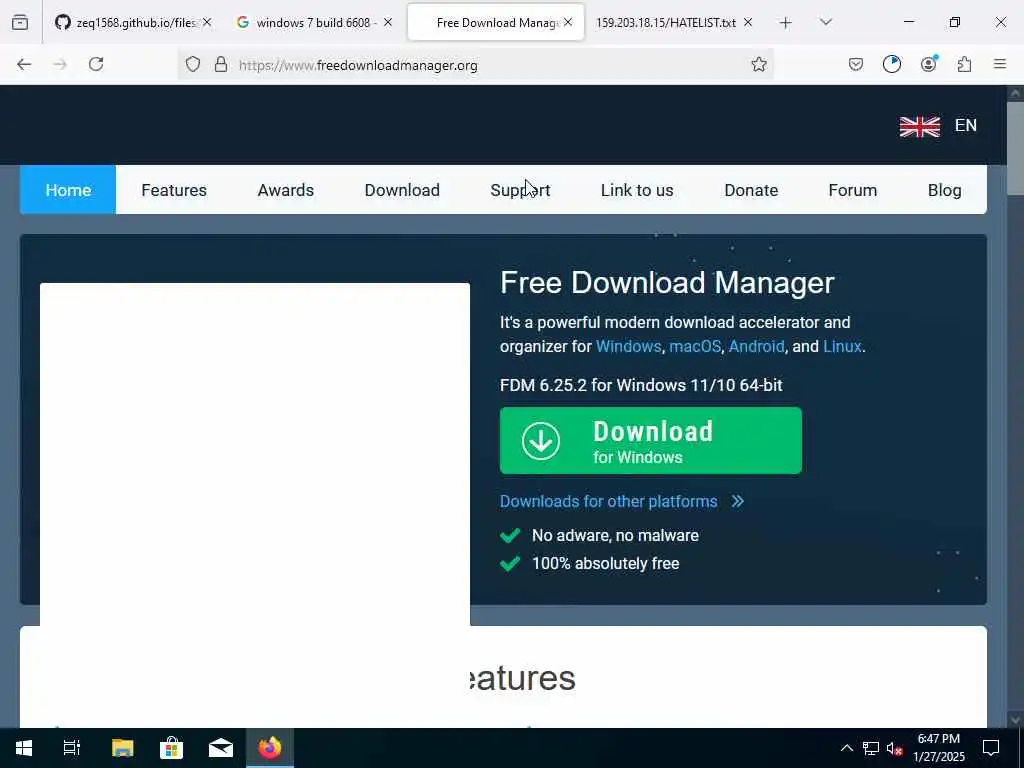Click the page scrollbar thumb
Viewport: 1024px width, 768px height.
1015,148
